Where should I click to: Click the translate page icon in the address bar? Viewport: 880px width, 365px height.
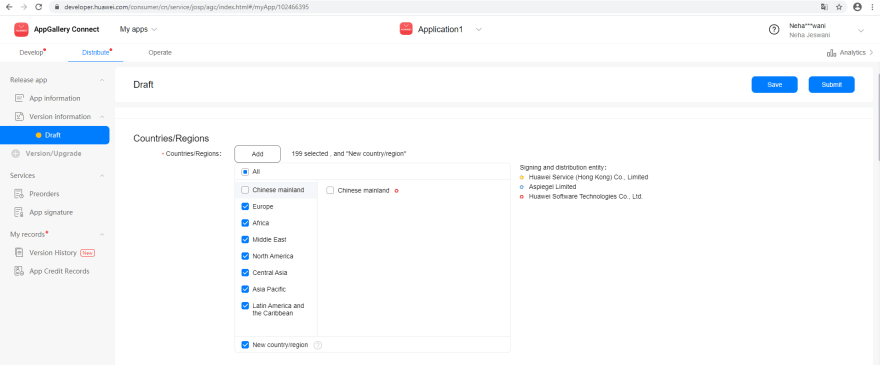[824, 7]
